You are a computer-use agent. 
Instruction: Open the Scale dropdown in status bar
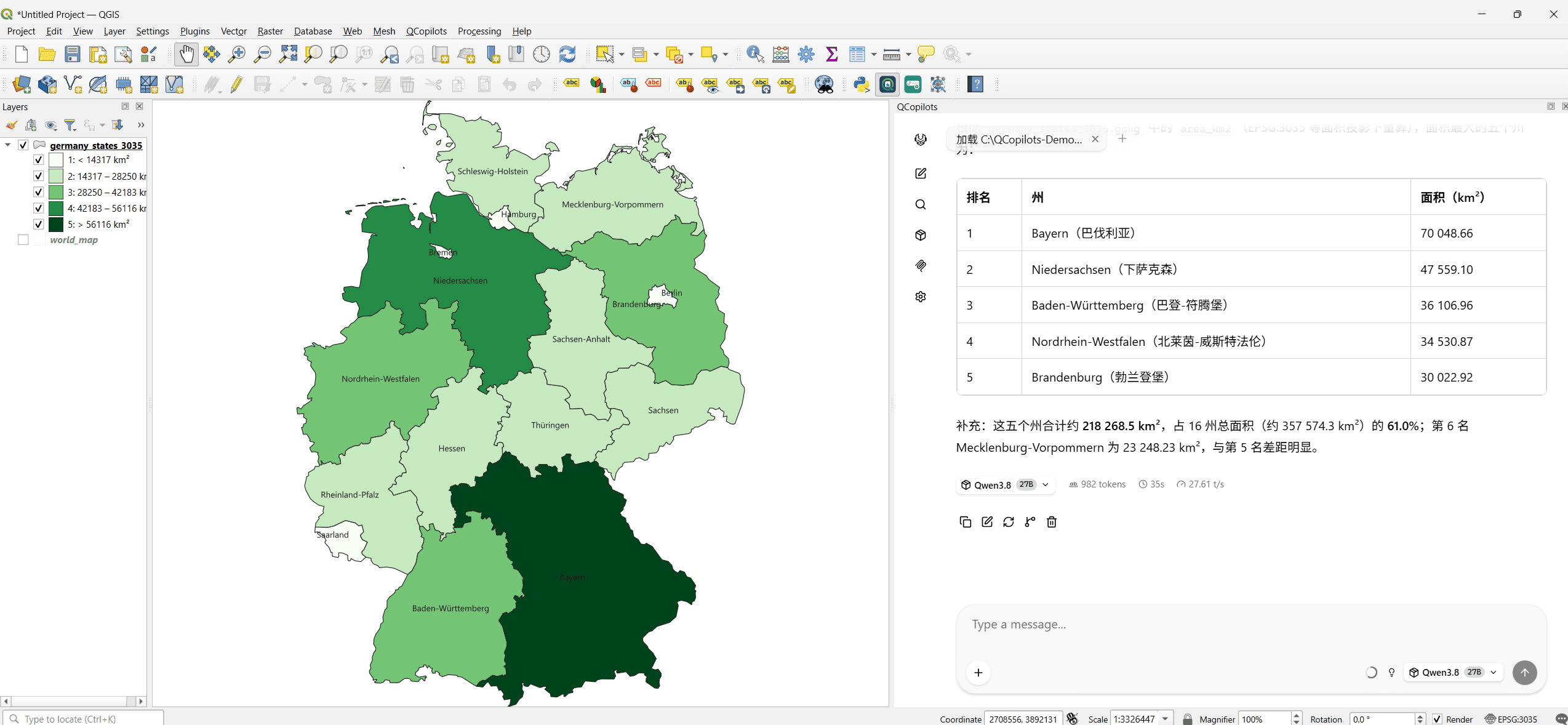tap(1165, 719)
